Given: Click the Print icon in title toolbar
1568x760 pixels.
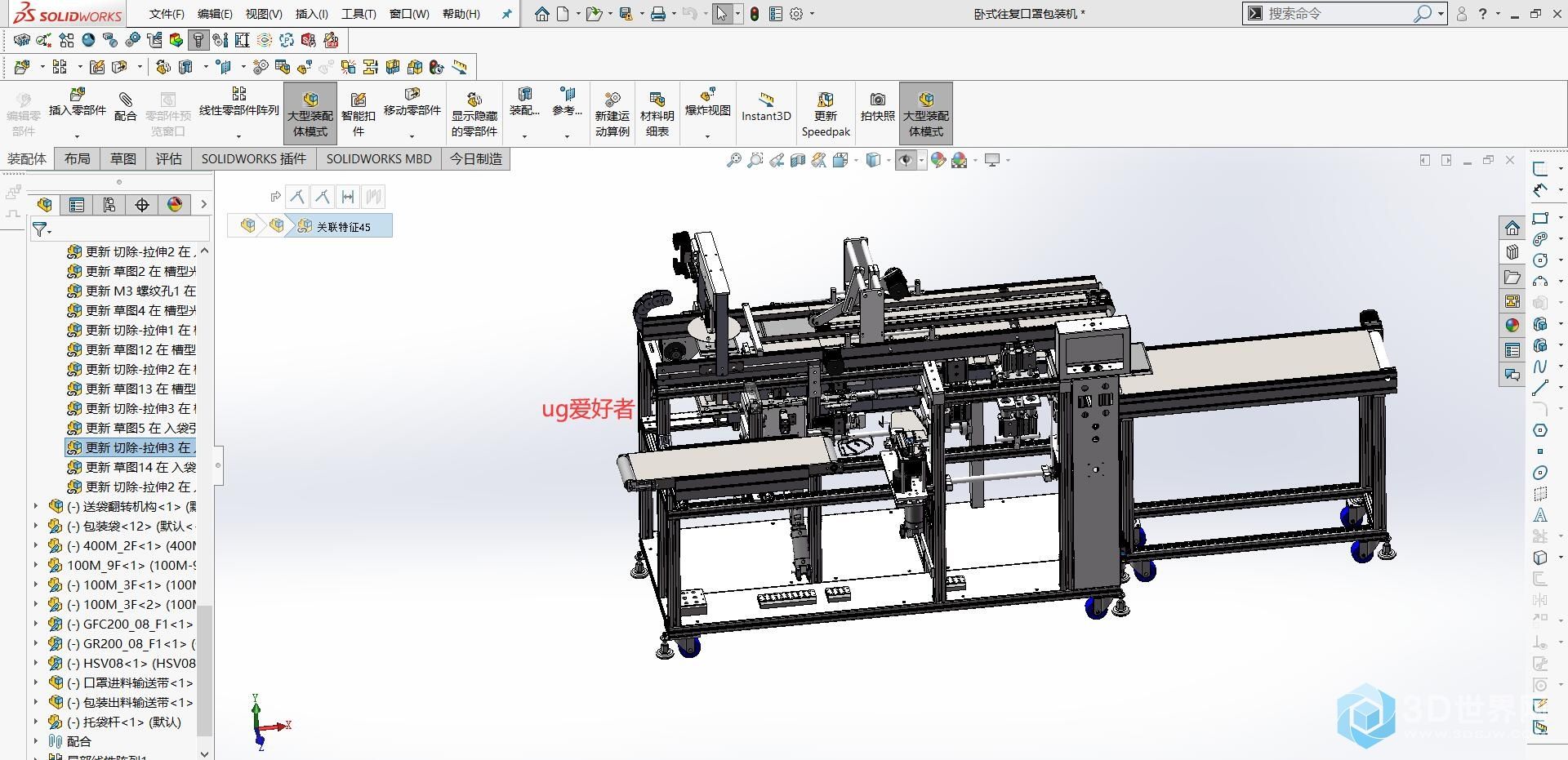Looking at the screenshot, I should (x=658, y=14).
